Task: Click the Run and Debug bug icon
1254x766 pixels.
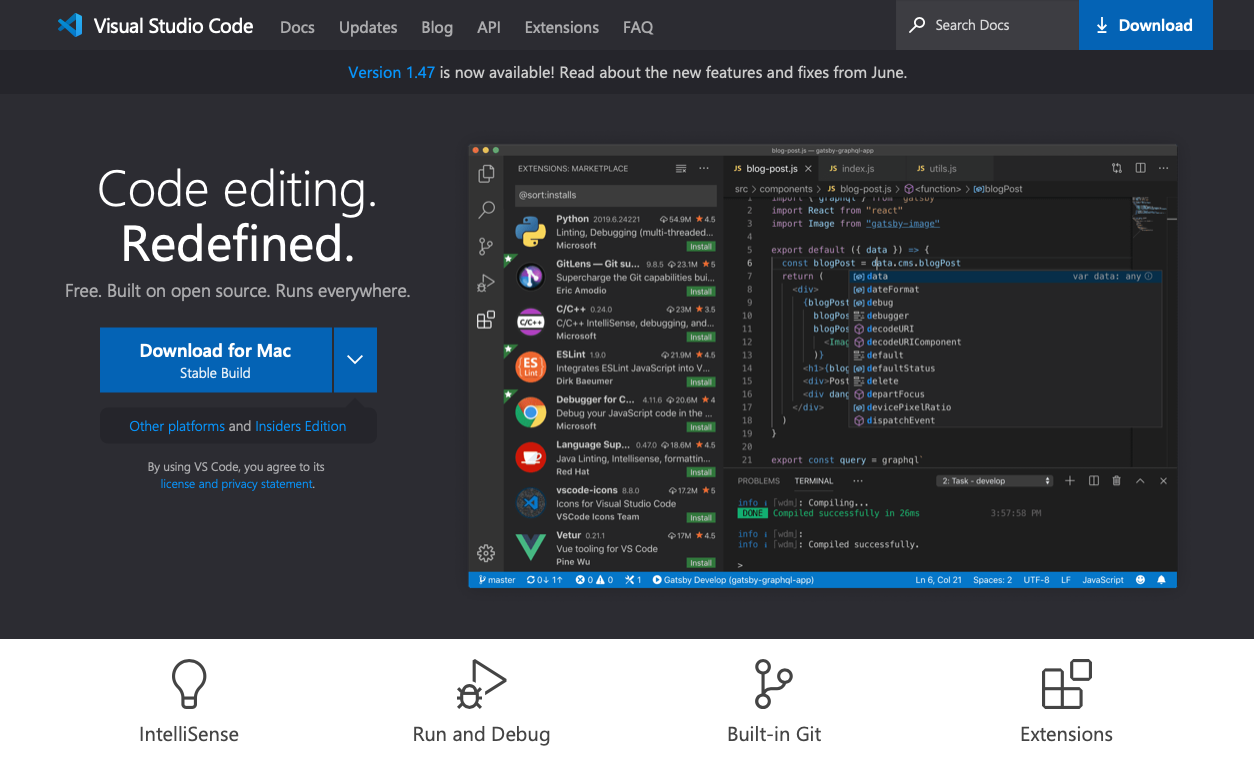Action: point(481,685)
